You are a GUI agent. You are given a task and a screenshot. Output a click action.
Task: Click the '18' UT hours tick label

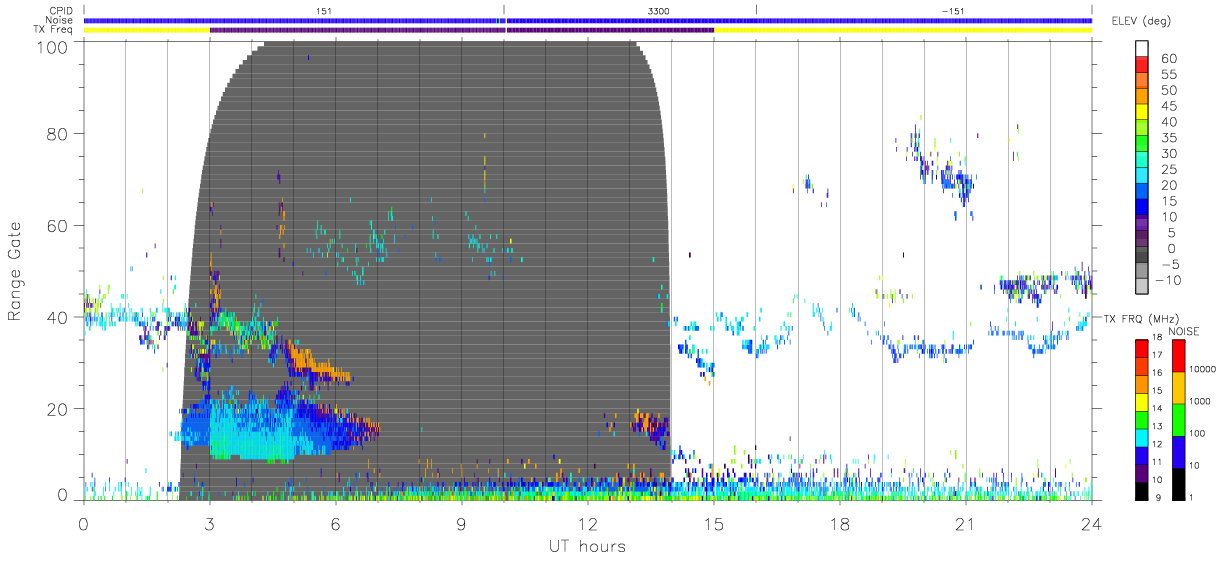point(839,522)
